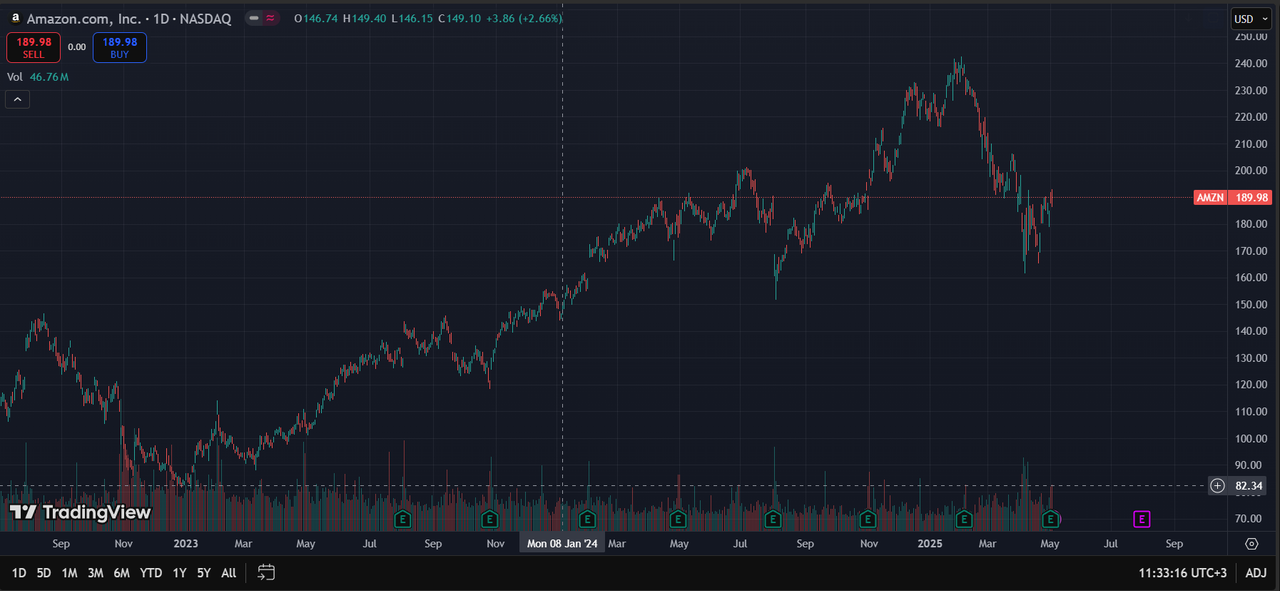Open chart settings gear icon at bottom right
The image size is (1280, 591).
(1252, 544)
